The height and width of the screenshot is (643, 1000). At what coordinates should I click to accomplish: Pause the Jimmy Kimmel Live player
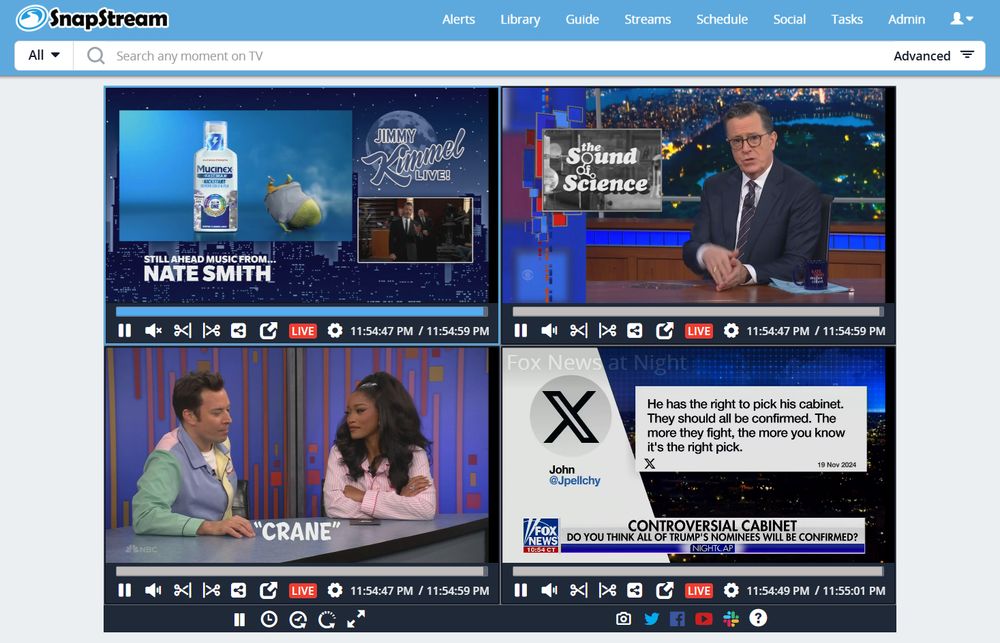click(x=124, y=330)
